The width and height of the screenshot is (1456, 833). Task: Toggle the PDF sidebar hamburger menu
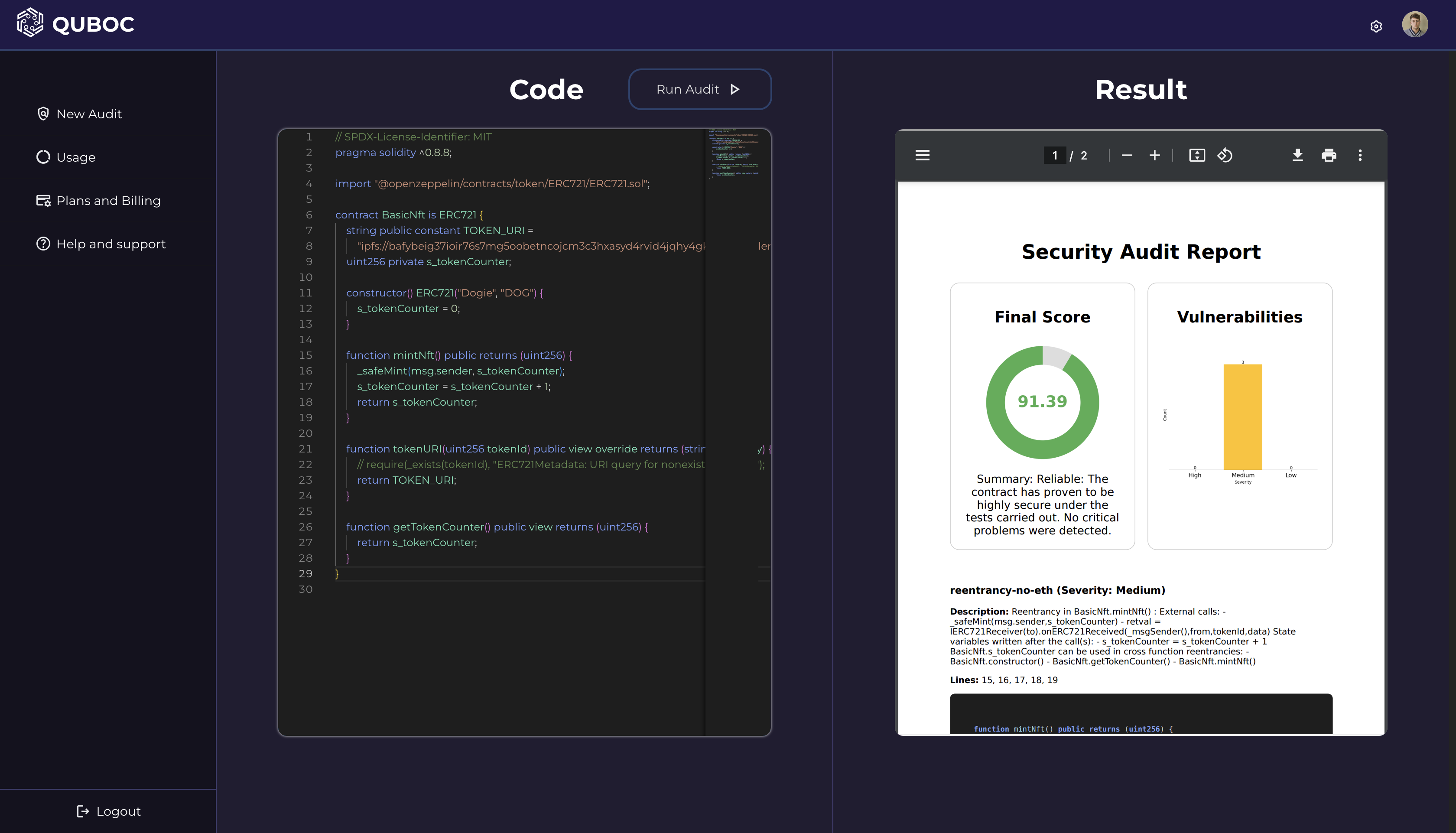tap(922, 155)
